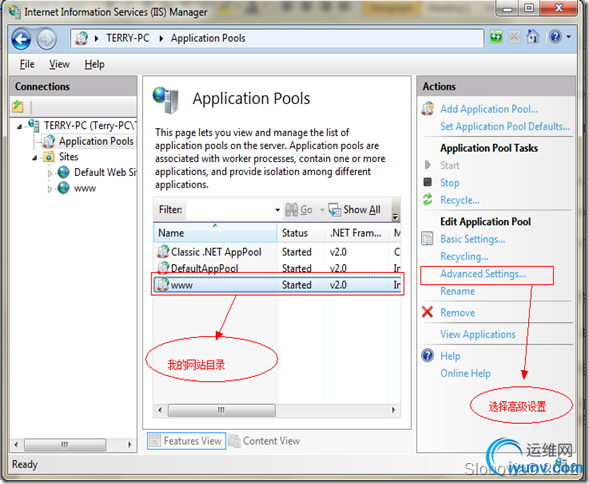Click the green Refresh page icon
This screenshot has width=589, height=484.
tap(496, 37)
